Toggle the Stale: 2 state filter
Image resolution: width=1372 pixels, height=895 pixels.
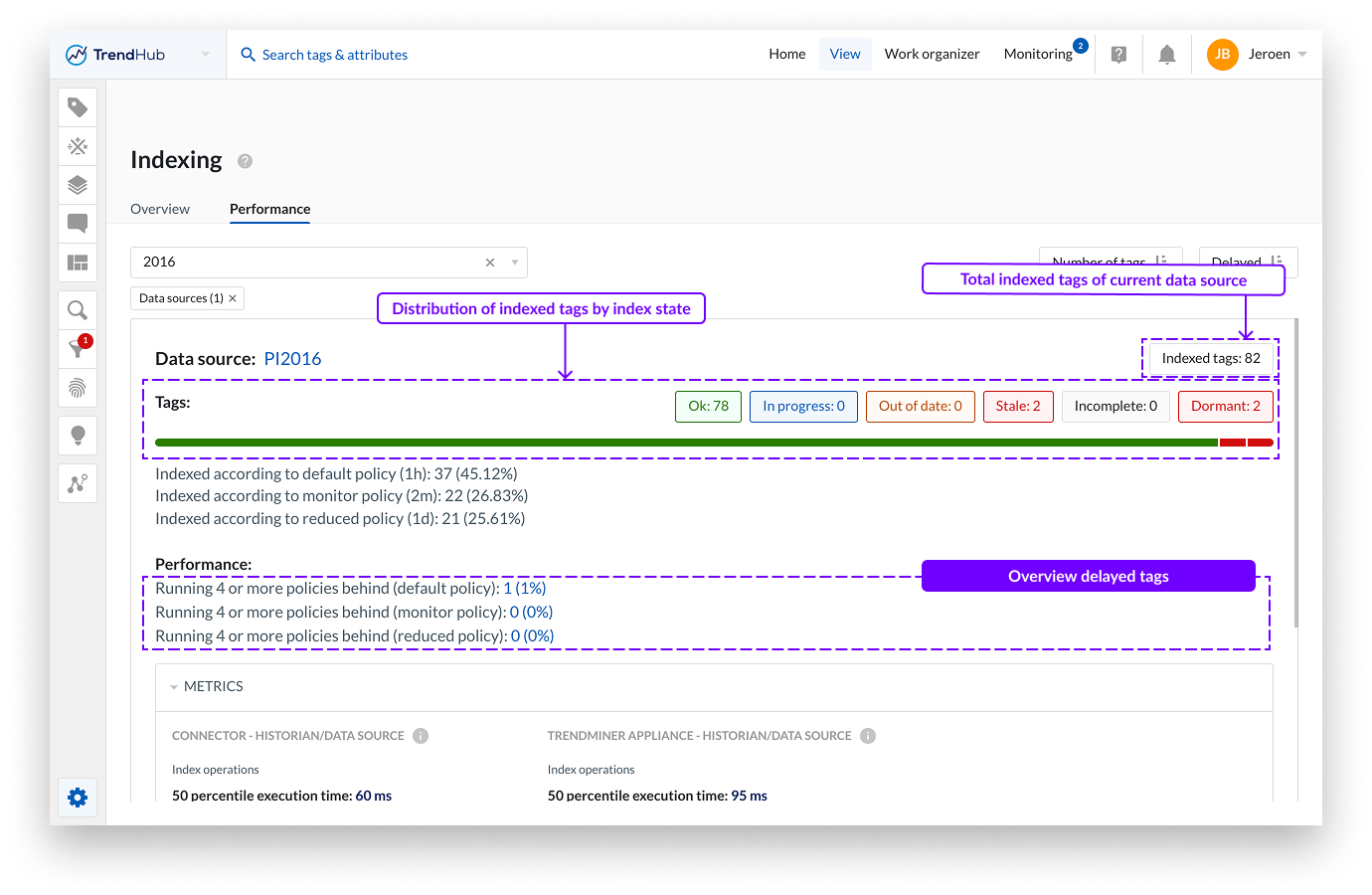pos(1017,407)
